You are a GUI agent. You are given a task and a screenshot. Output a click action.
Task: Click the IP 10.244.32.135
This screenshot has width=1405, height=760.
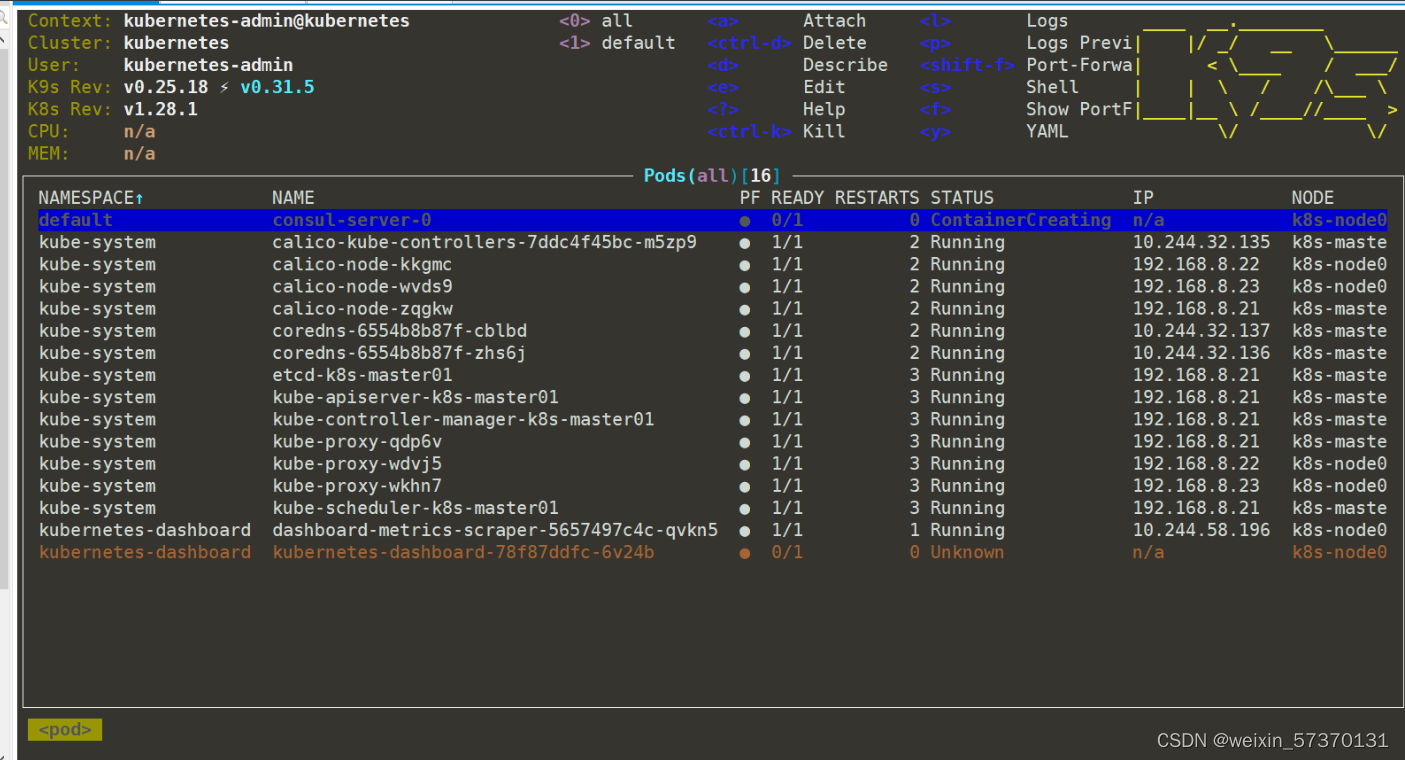pyautogui.click(x=1201, y=242)
